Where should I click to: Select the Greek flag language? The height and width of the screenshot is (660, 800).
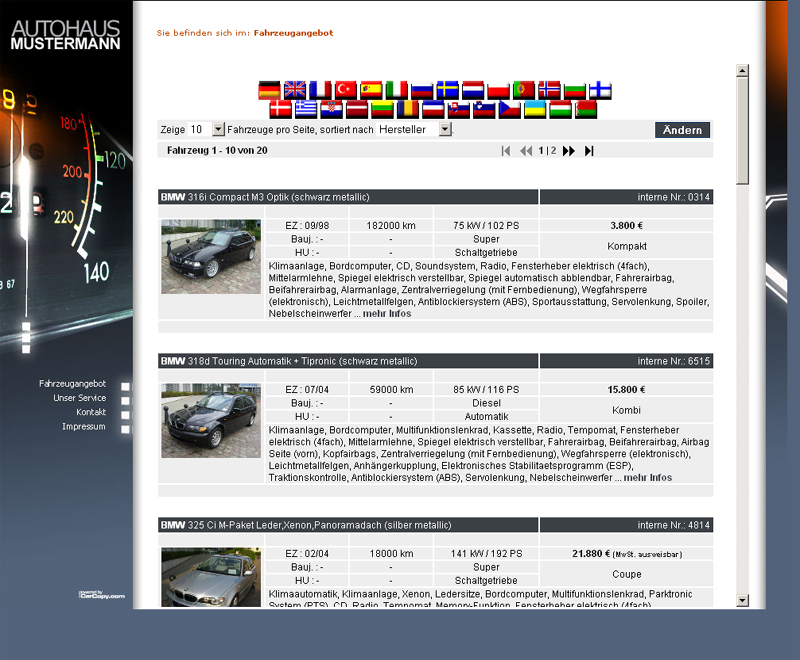click(306, 109)
